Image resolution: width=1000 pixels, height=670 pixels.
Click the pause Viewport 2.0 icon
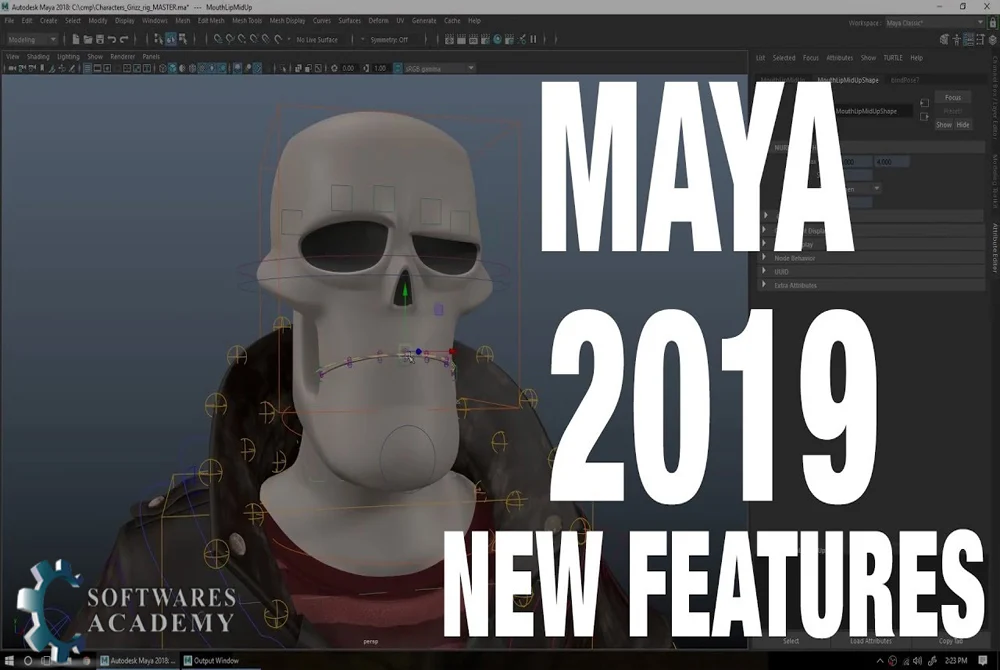coord(533,40)
